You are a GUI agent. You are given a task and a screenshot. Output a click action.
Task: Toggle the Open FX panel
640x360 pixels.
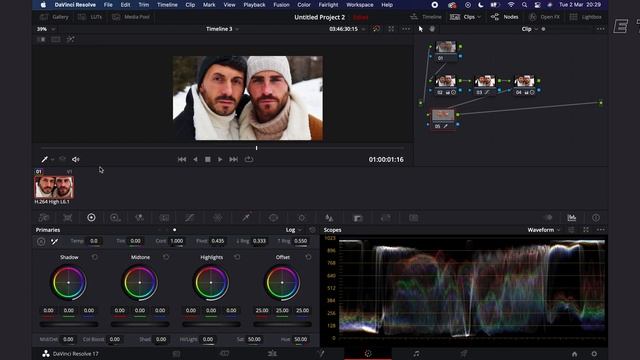pyautogui.click(x=544, y=17)
